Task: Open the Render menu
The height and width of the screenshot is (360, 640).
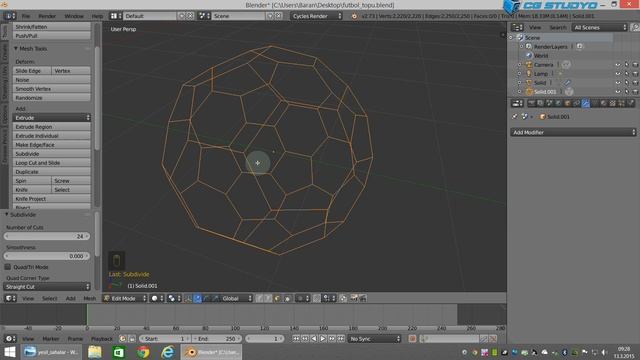Action: pyautogui.click(x=47, y=16)
